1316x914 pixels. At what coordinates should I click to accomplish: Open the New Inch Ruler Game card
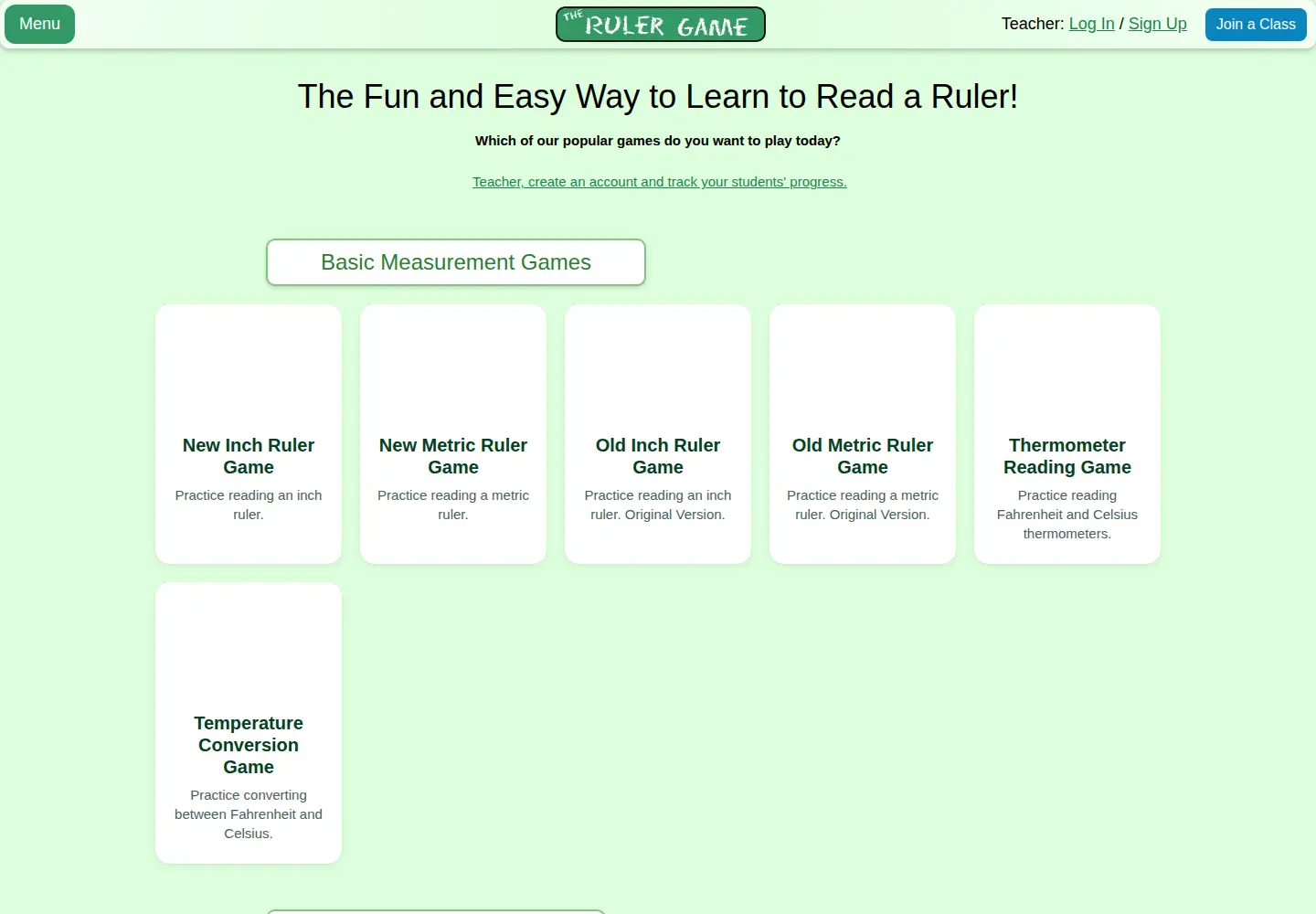pyautogui.click(x=249, y=434)
